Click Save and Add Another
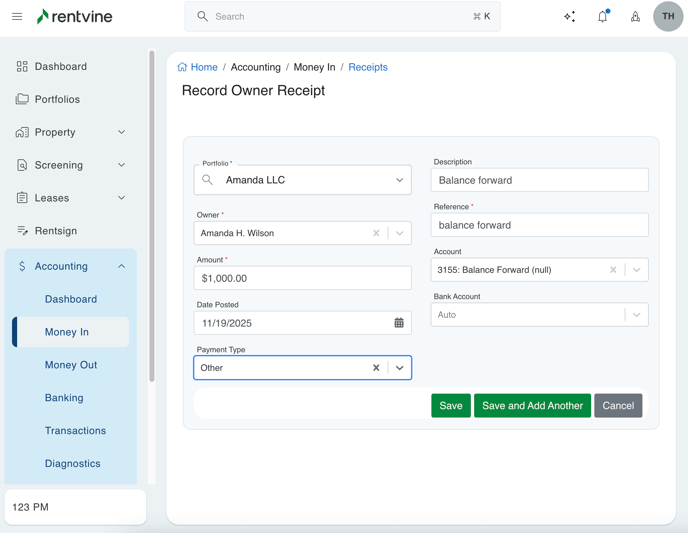Image resolution: width=688 pixels, height=533 pixels. pyautogui.click(x=532, y=406)
